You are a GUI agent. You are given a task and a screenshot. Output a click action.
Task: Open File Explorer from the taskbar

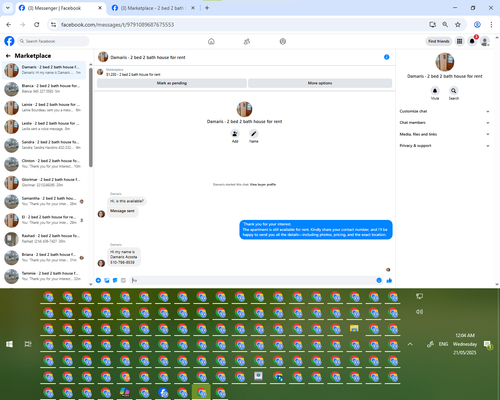[354, 328]
